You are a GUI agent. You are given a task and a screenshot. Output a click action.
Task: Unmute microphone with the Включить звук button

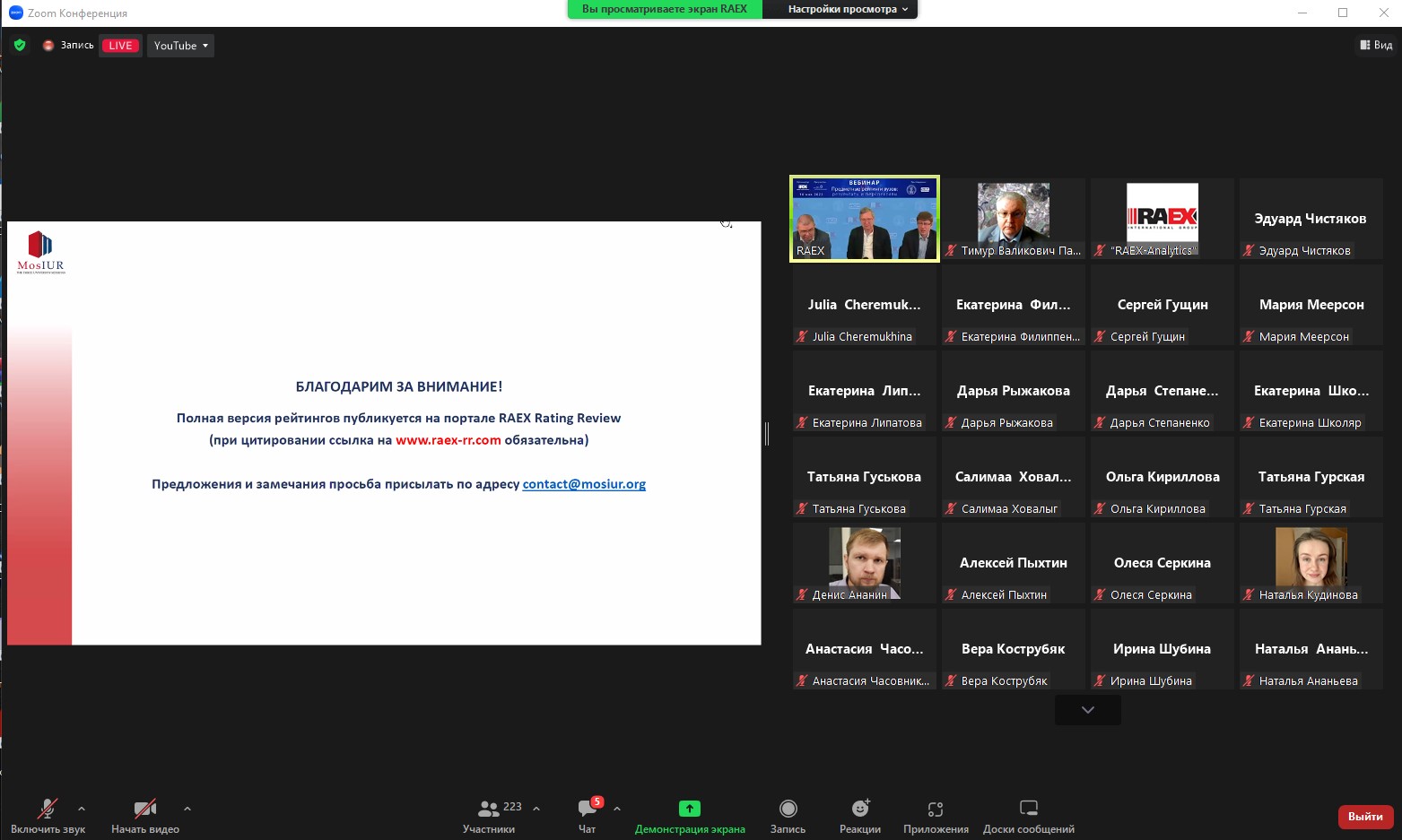[48, 815]
